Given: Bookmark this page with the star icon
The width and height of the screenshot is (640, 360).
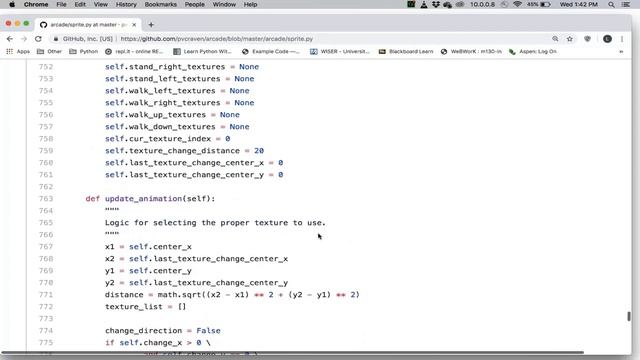Looking at the screenshot, I should click(x=570, y=39).
